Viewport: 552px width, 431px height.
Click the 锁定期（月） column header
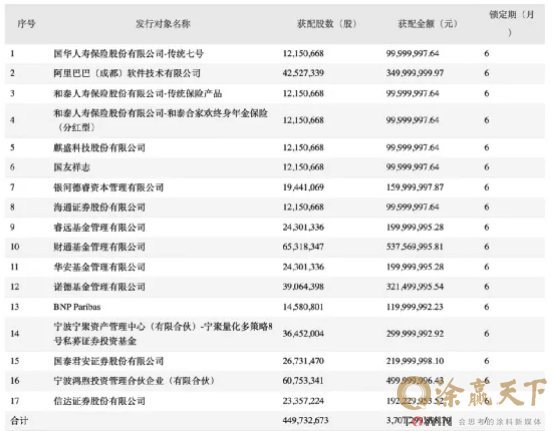click(x=511, y=23)
